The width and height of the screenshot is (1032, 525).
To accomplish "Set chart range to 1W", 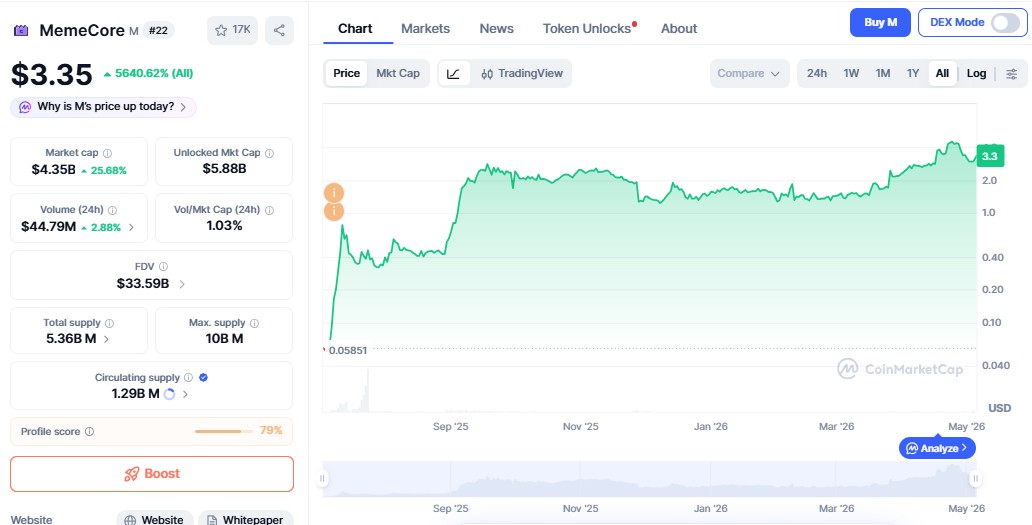I will pos(851,73).
